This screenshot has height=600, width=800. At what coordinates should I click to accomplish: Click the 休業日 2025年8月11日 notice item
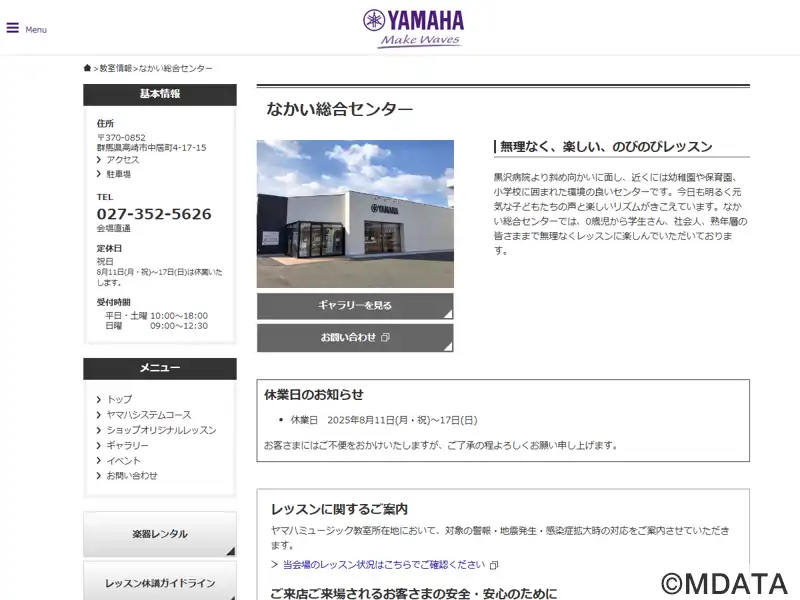(384, 420)
